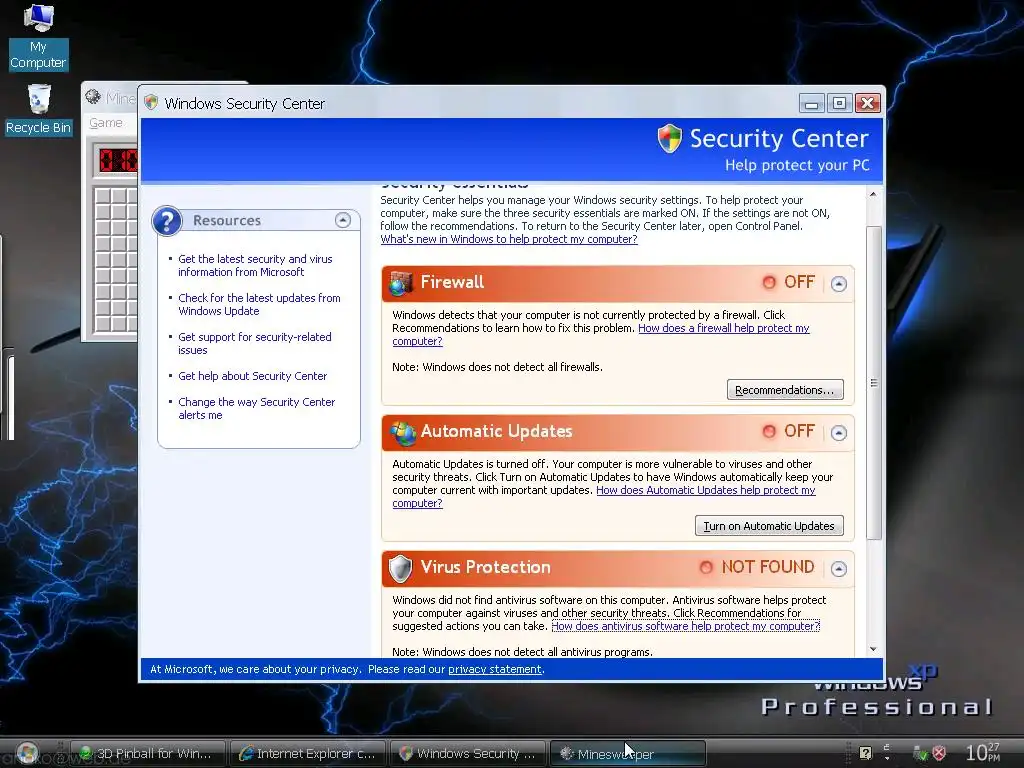Click the Virus Protection shield icon

pos(400,568)
